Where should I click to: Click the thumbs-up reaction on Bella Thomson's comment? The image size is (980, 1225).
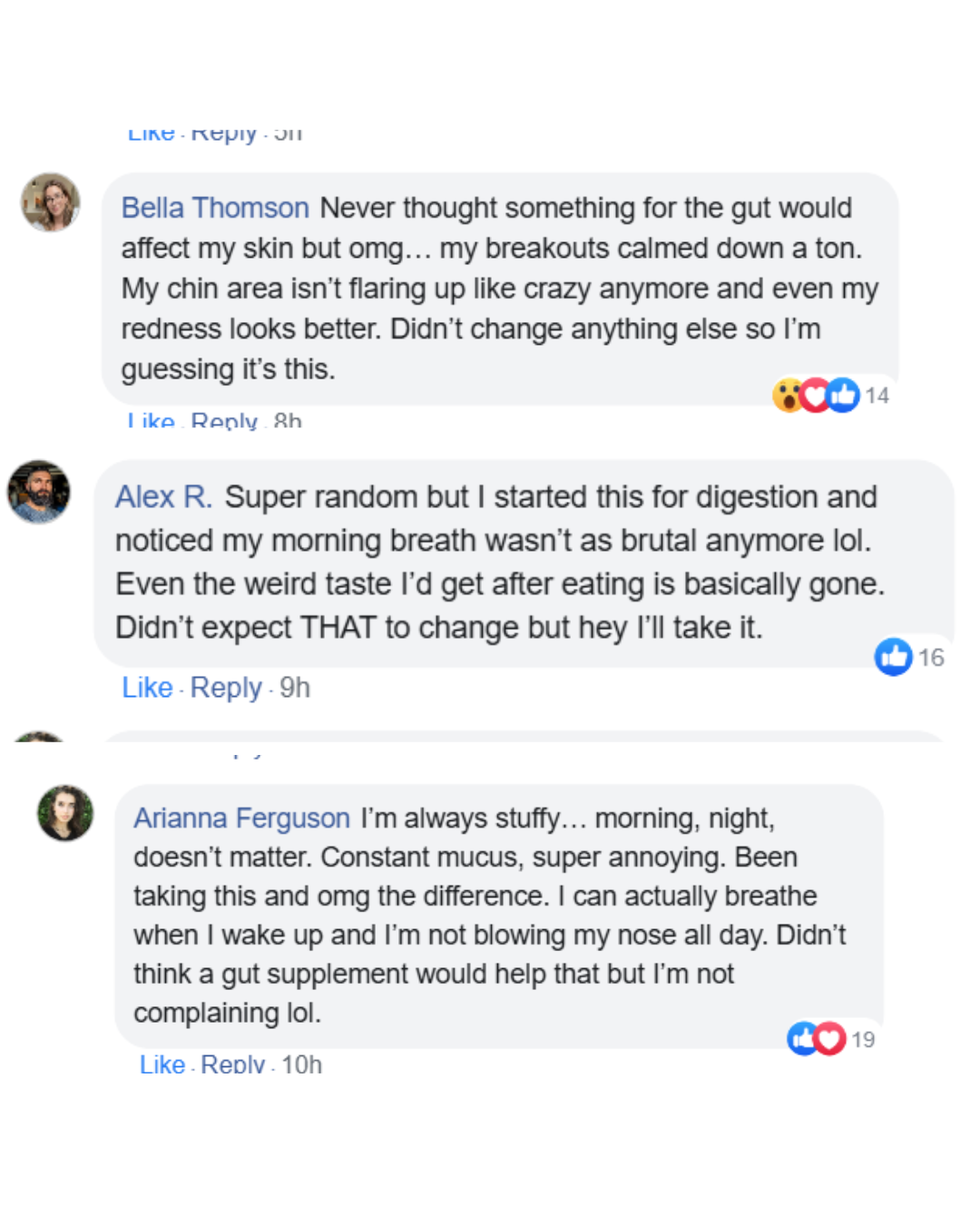[844, 396]
